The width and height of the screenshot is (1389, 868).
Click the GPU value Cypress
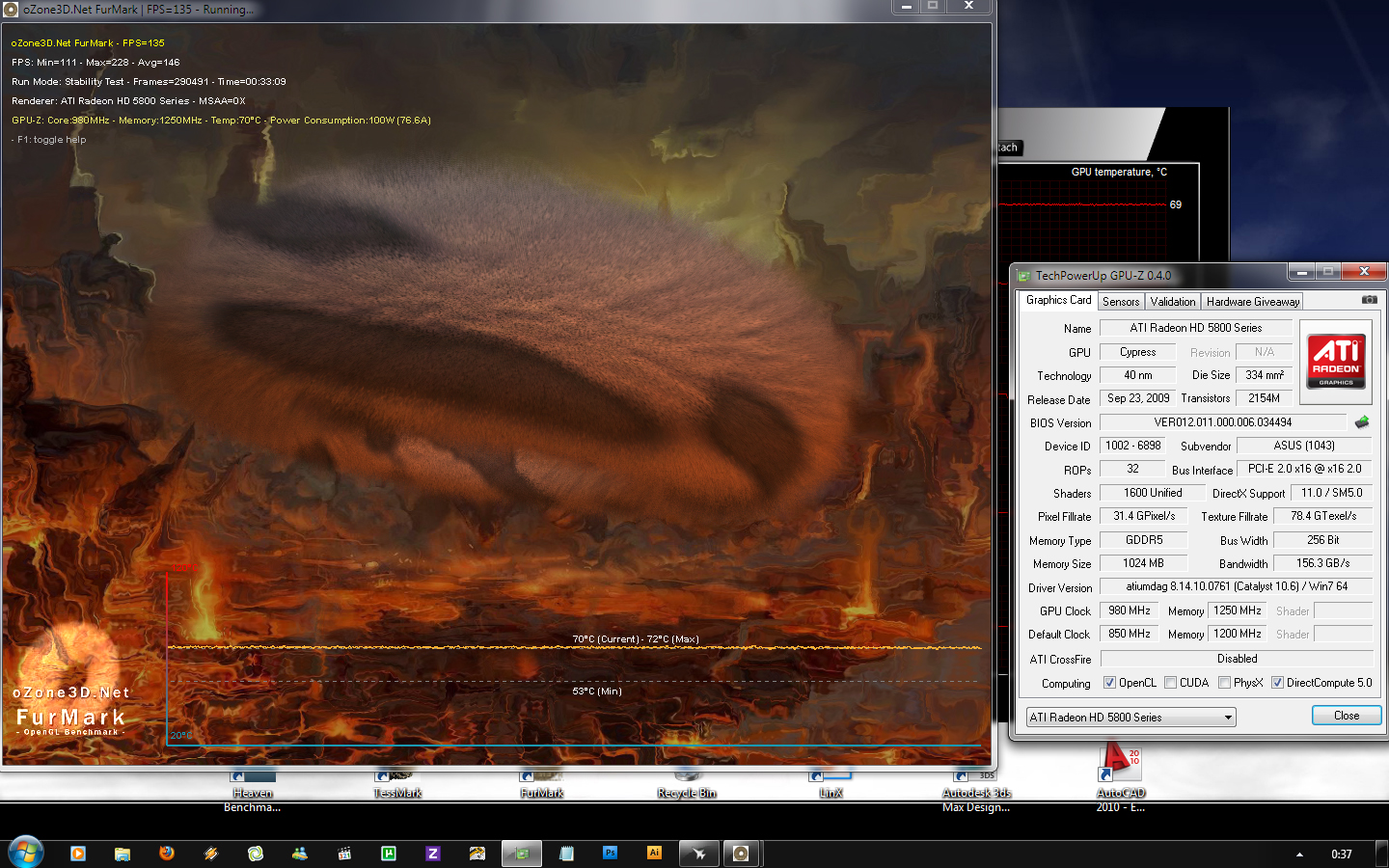click(1138, 352)
